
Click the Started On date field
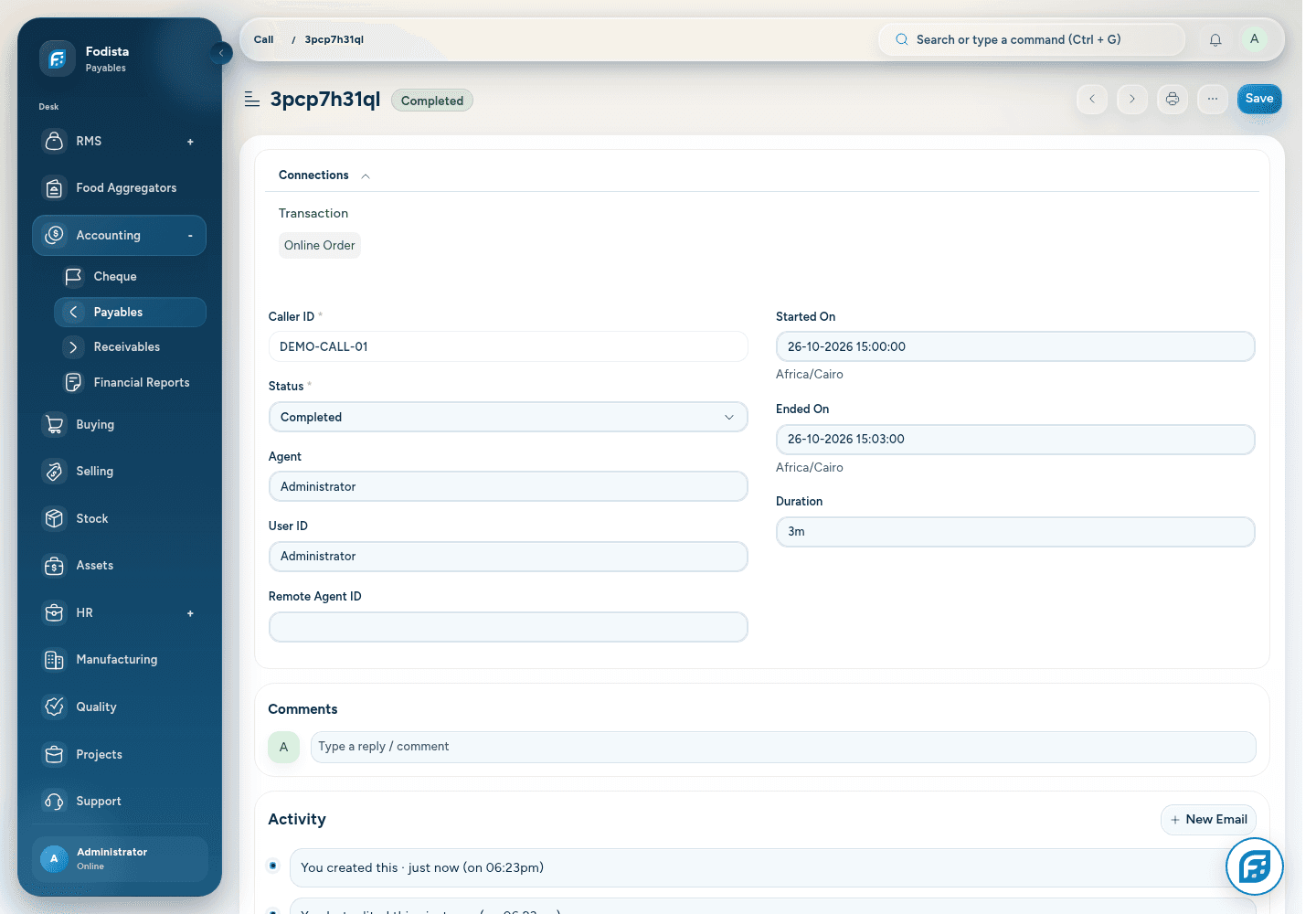pos(1015,346)
